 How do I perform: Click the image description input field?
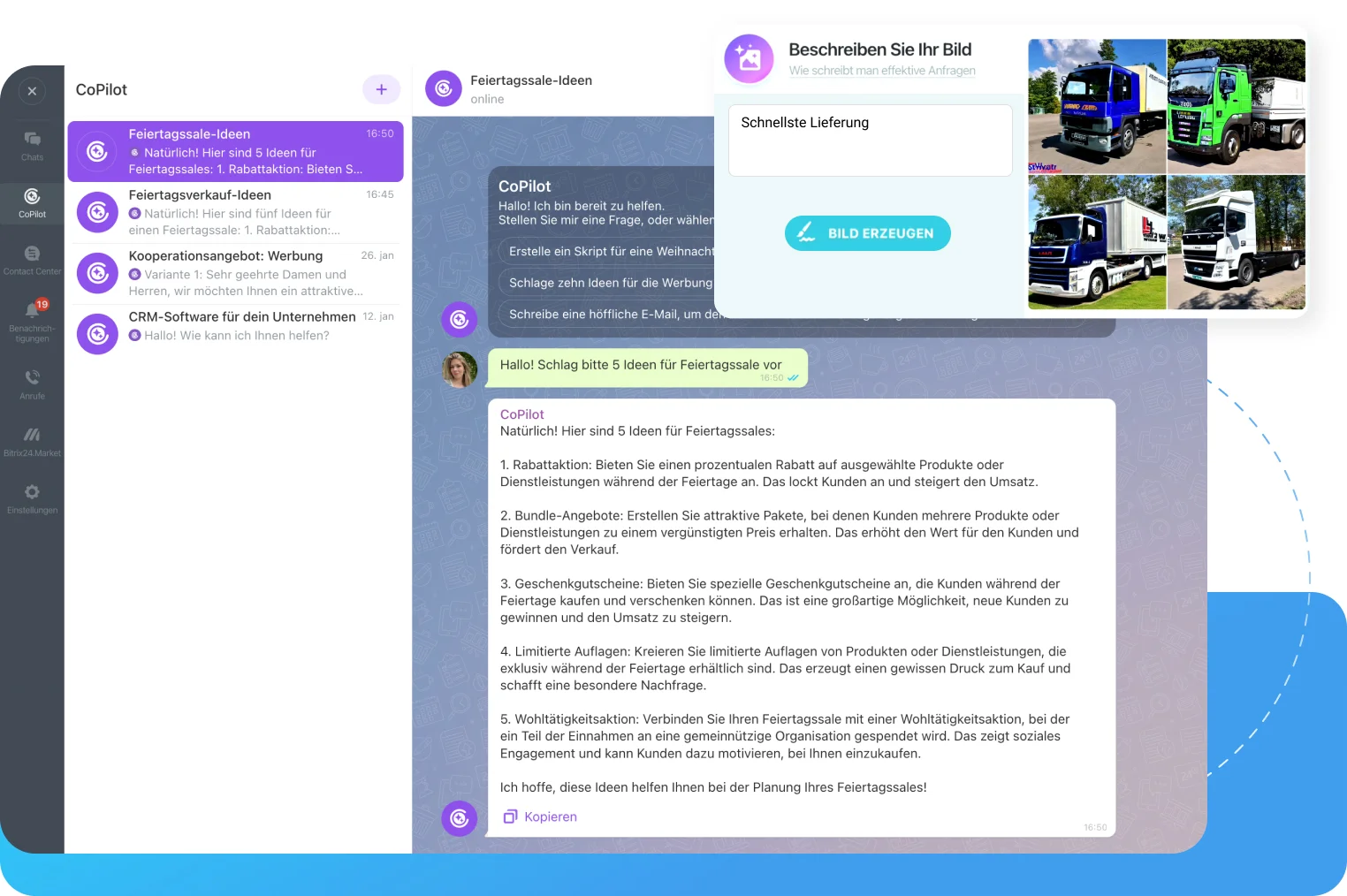tap(870, 140)
